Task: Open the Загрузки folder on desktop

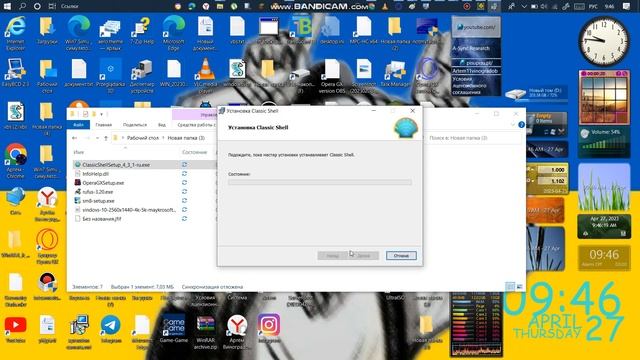Action: click(x=47, y=31)
